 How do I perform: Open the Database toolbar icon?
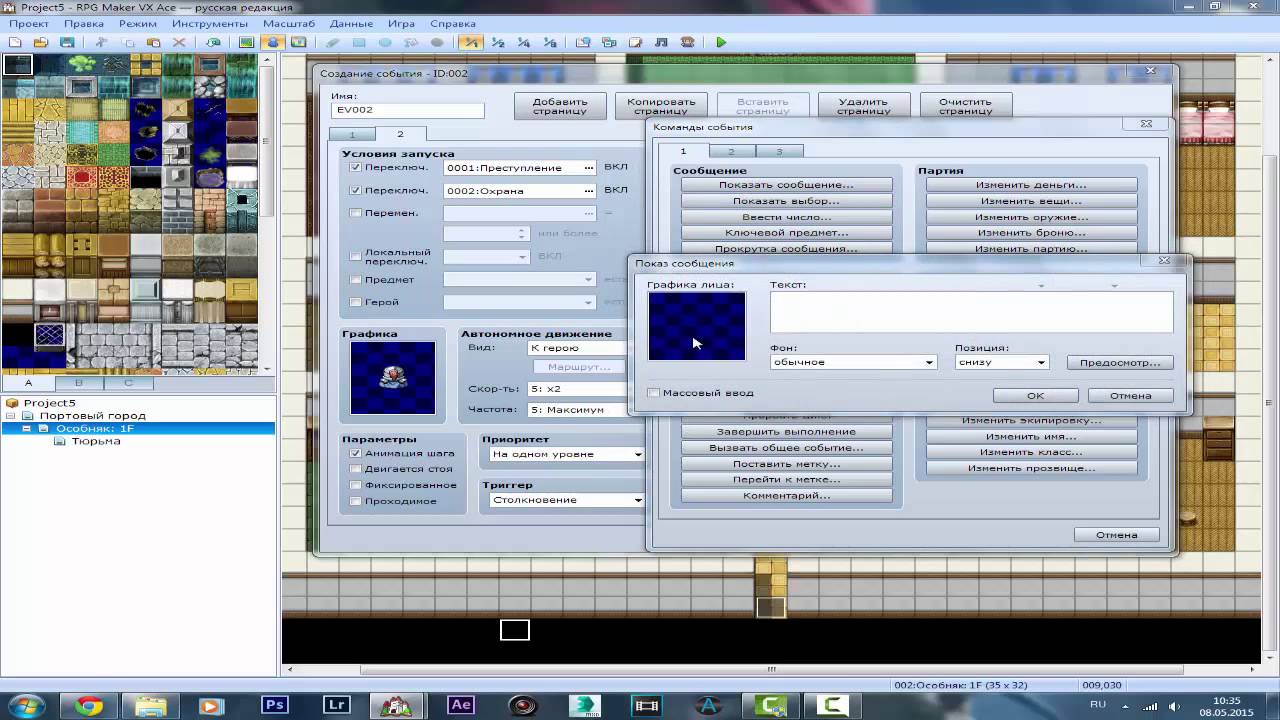pyautogui.click(x=583, y=42)
